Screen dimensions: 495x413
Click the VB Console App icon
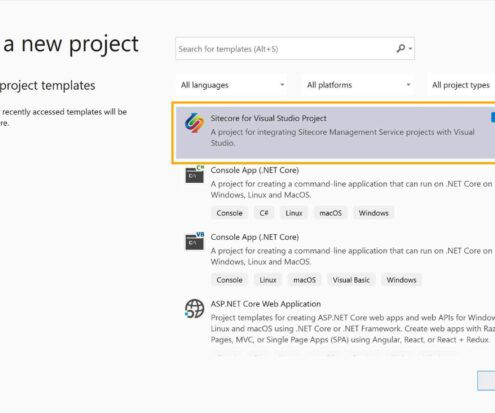point(195,241)
